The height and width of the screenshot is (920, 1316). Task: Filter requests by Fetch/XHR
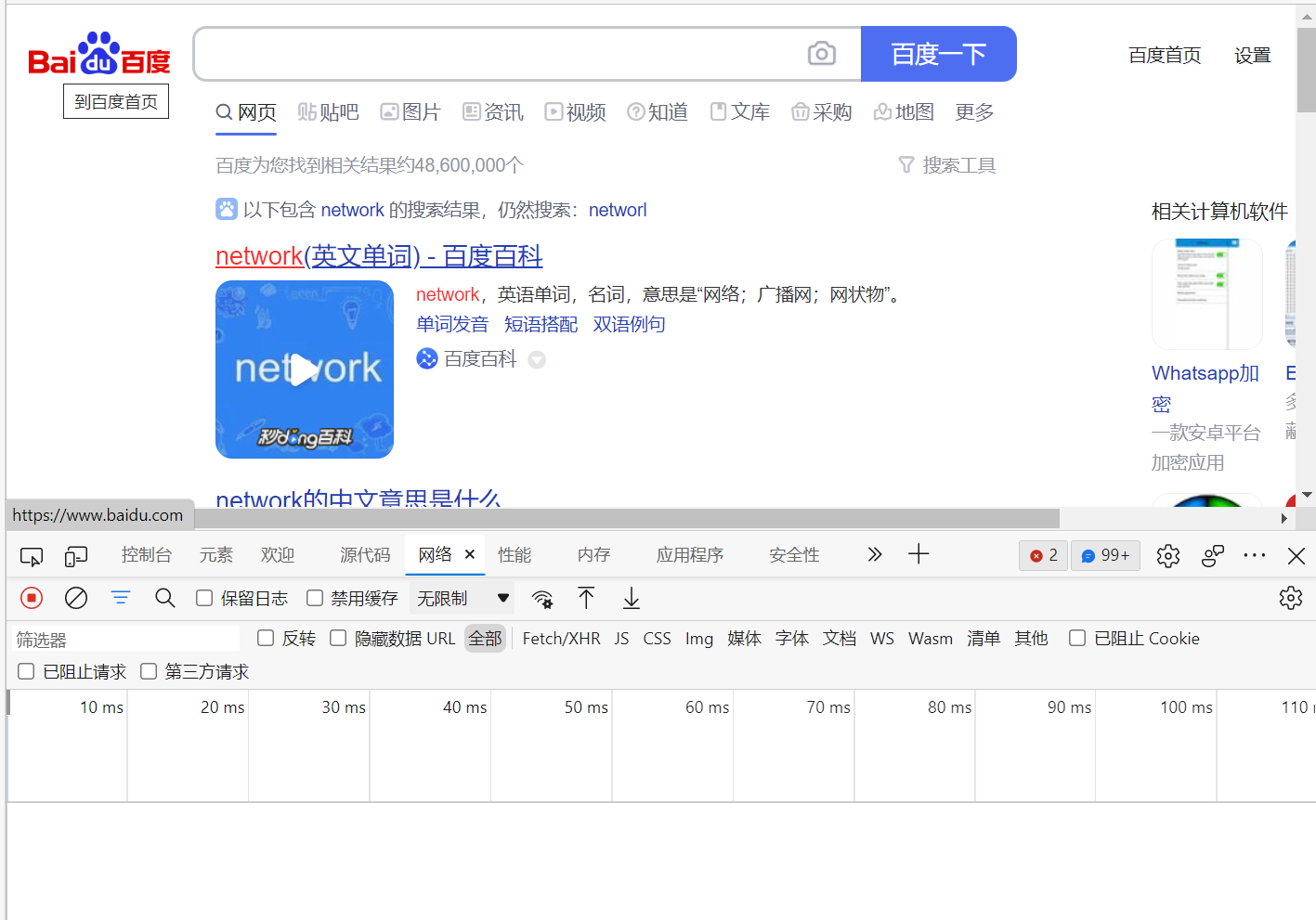tap(561, 639)
